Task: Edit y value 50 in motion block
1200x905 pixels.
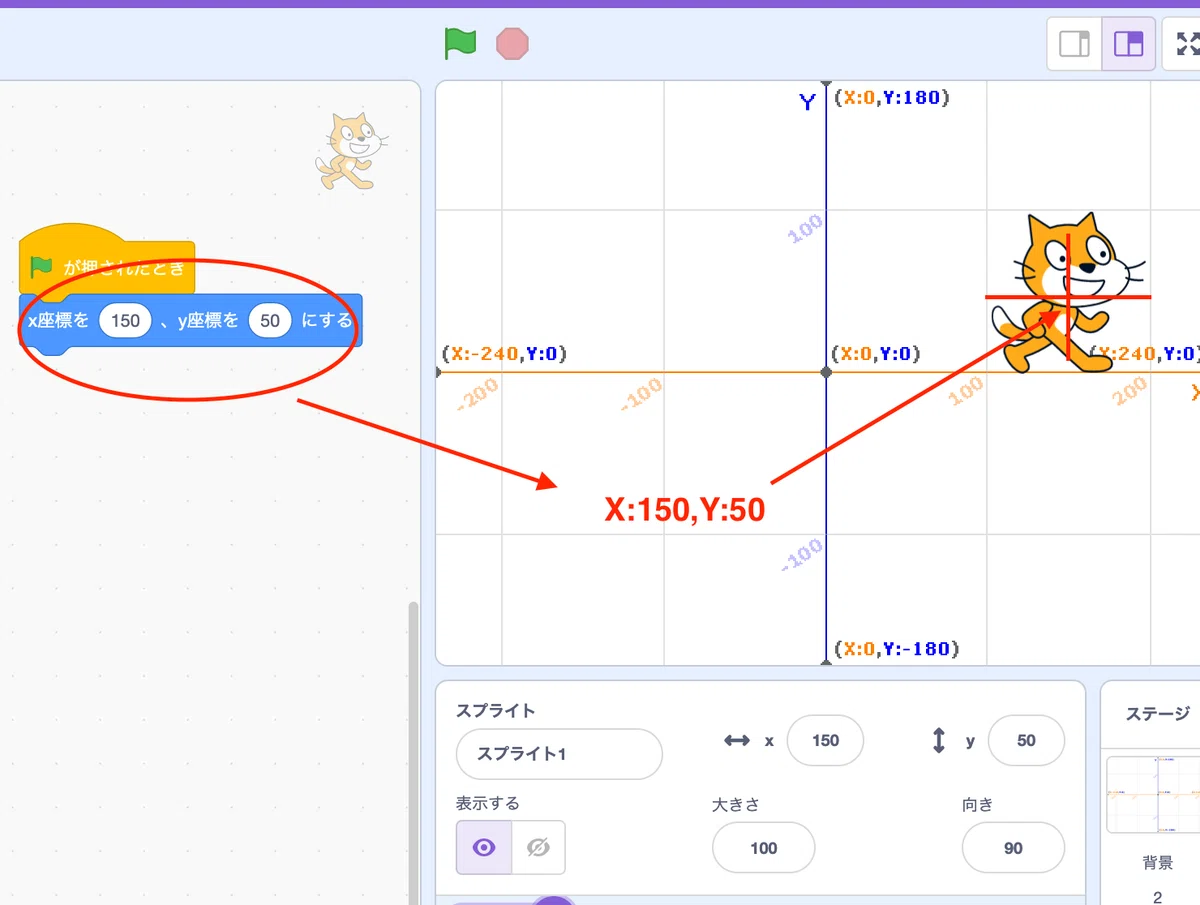Action: coord(270,321)
